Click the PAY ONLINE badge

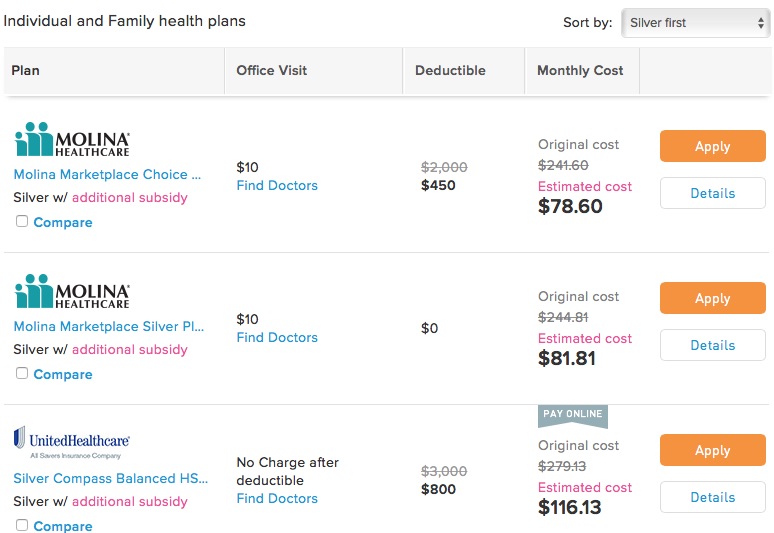573,415
